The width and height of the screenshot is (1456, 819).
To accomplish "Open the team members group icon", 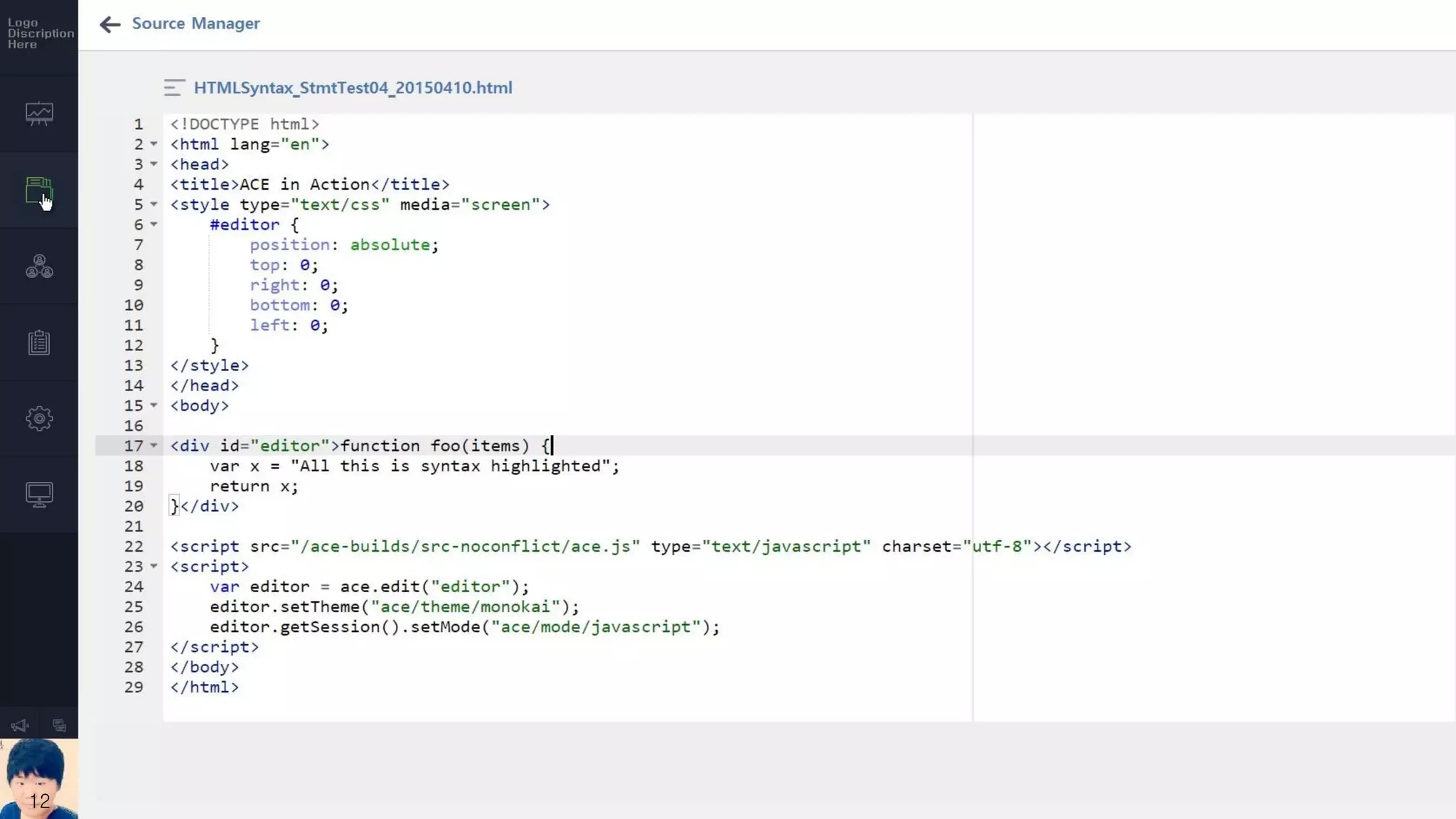I will coord(39,267).
